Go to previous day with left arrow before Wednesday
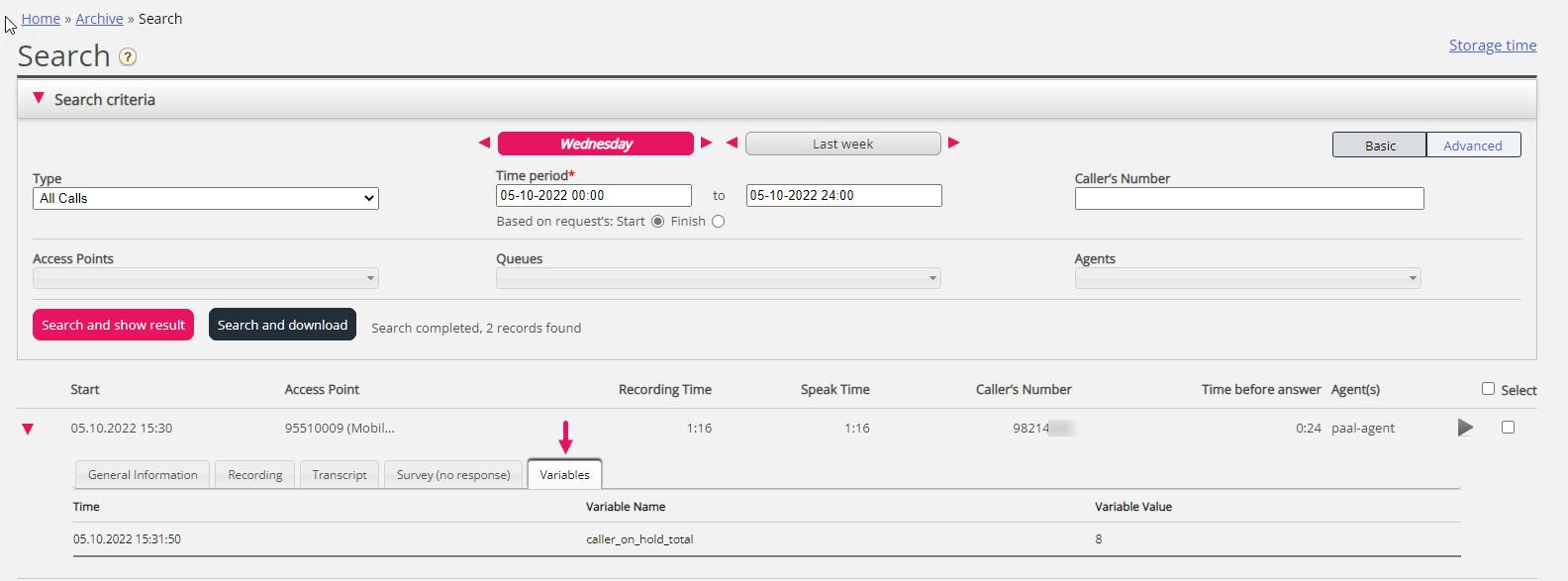This screenshot has width=1568, height=581. (x=484, y=143)
